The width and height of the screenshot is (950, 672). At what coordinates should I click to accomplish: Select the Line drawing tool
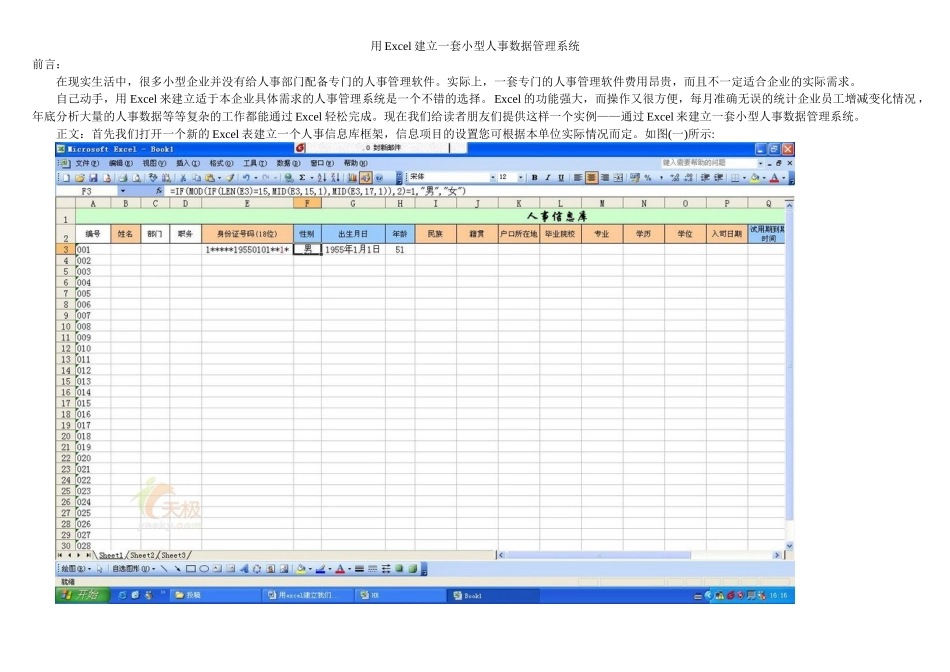[x=164, y=568]
